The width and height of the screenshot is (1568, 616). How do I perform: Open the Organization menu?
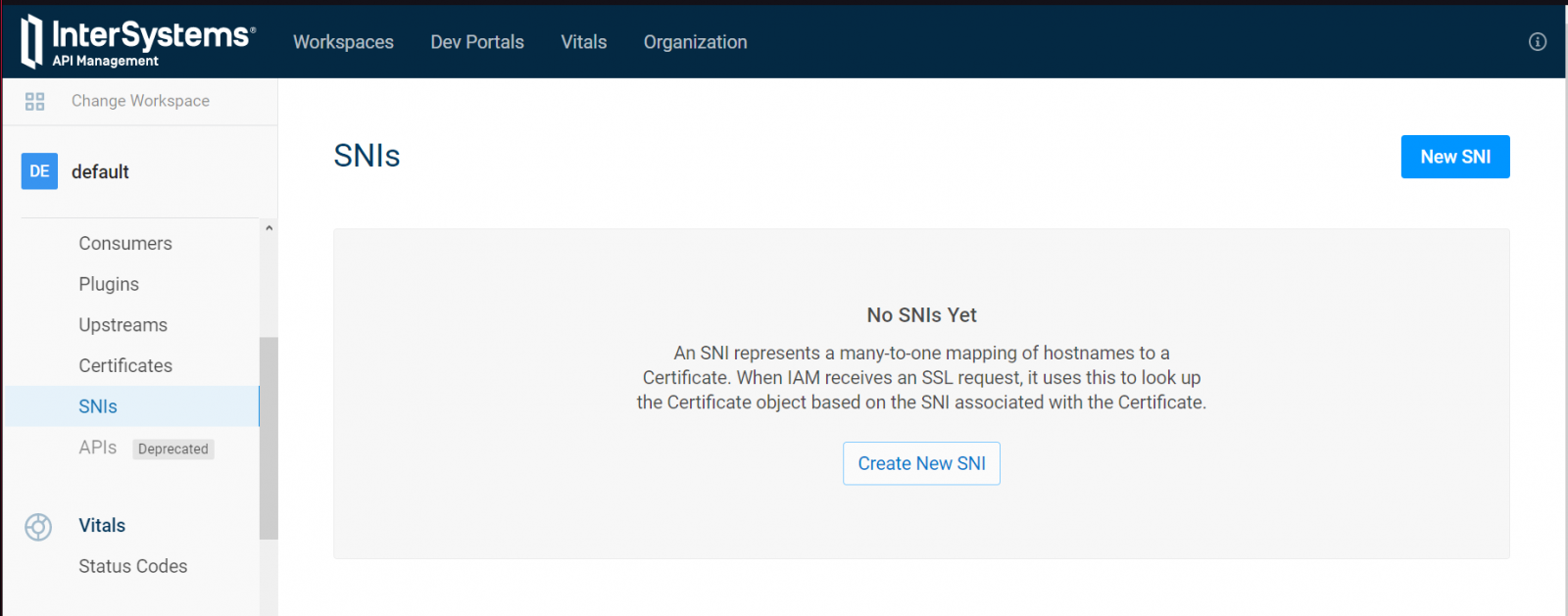pos(695,42)
